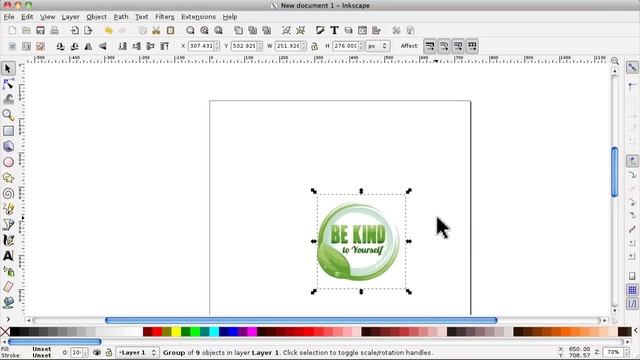
Task: Step the X coordinate value
Action: pyautogui.click(x=217, y=46)
